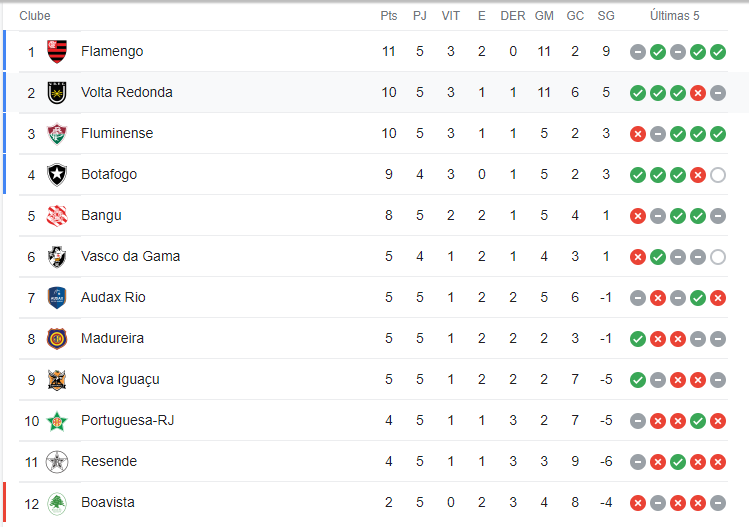This screenshot has width=749, height=527.
Task: Select the Últimas 5 column header
Action: [674, 16]
